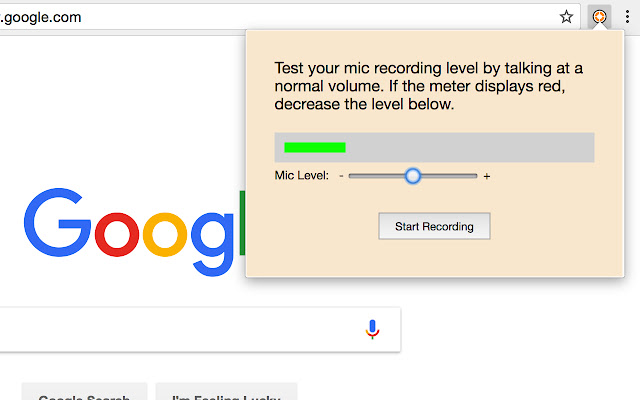This screenshot has height=400, width=640.
Task: Click the slider track toward the minus end
Action: click(x=376, y=176)
